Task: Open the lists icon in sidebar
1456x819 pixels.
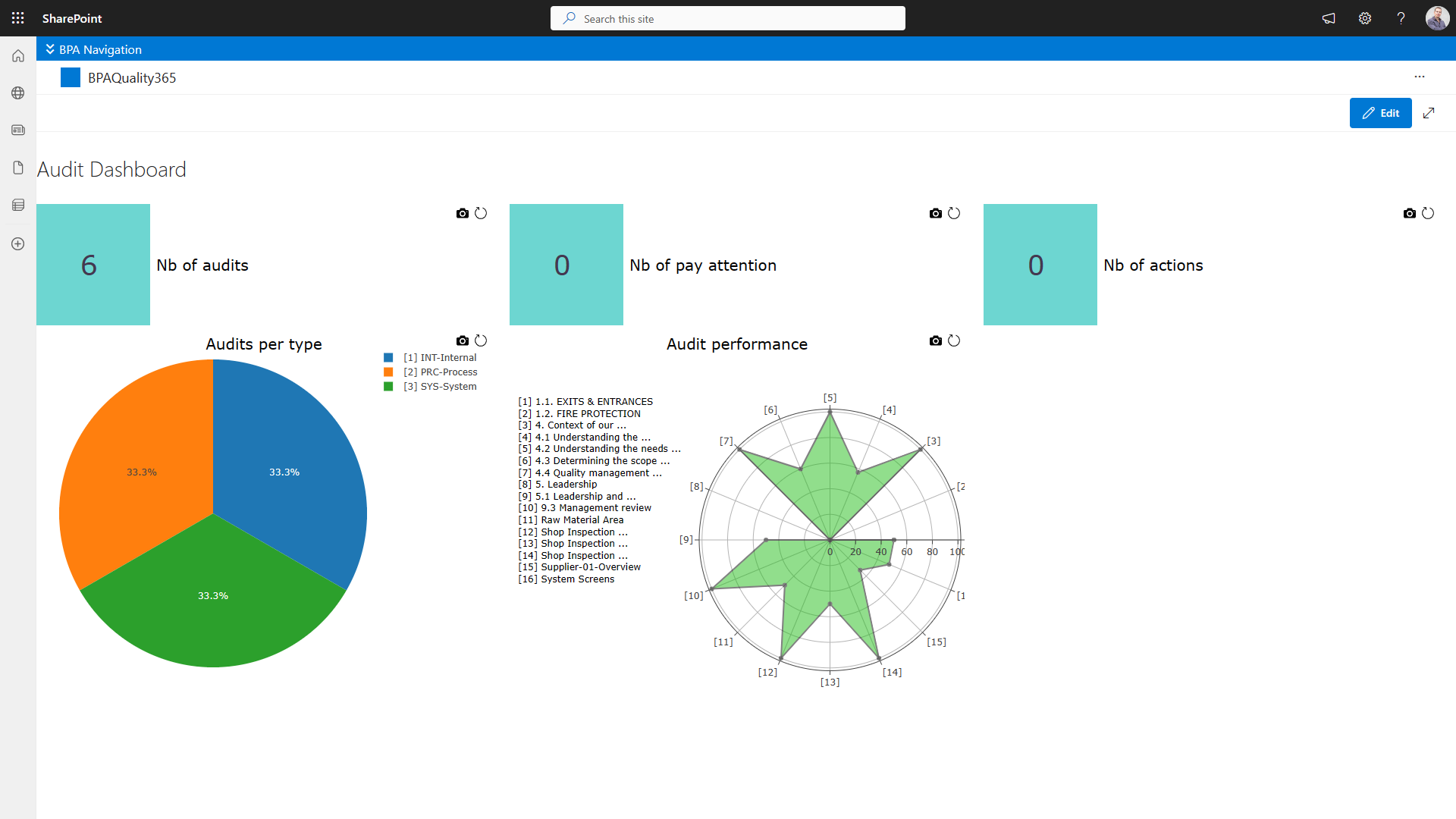Action: pyautogui.click(x=18, y=205)
